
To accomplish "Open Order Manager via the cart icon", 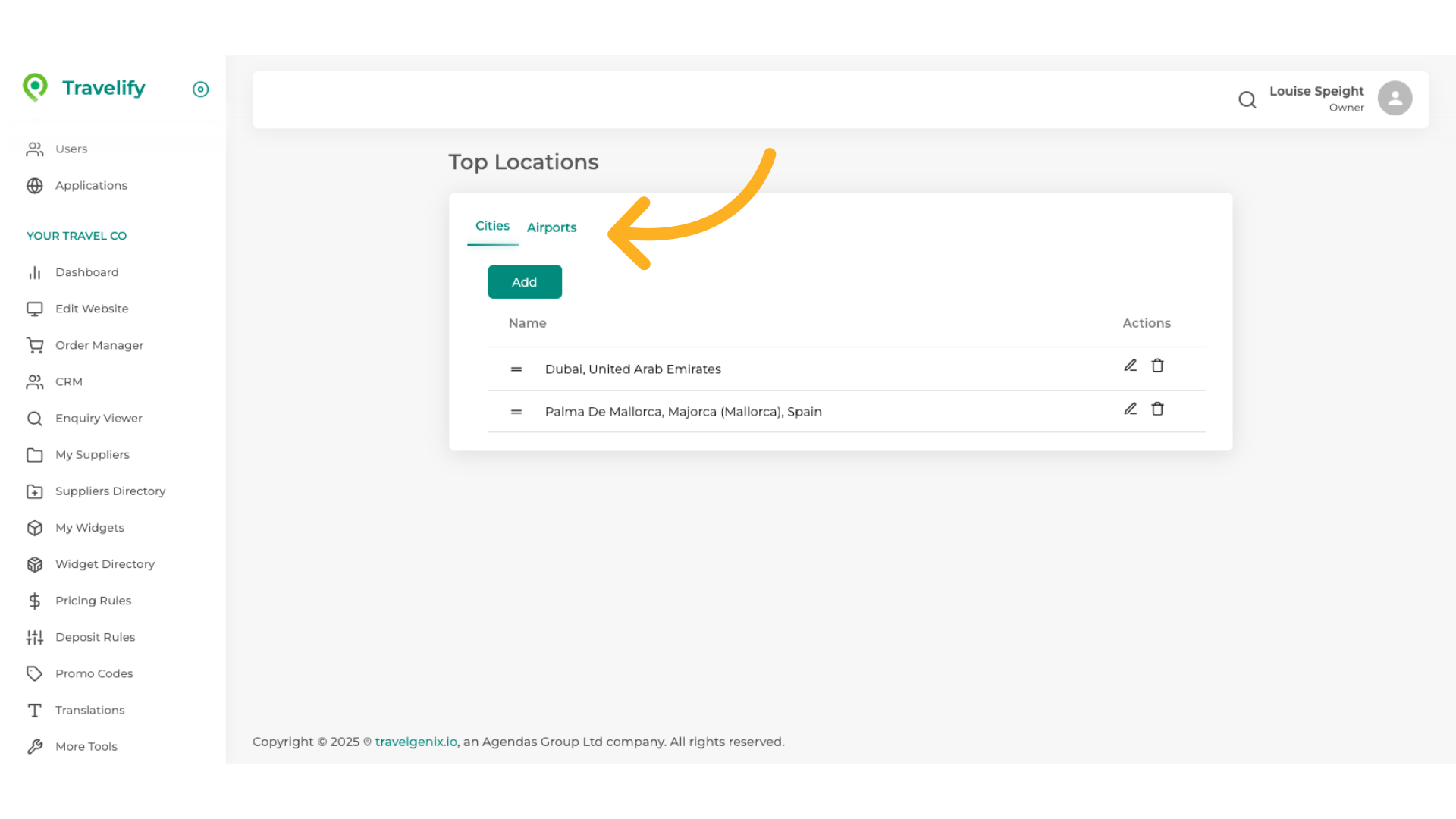I will (x=35, y=345).
